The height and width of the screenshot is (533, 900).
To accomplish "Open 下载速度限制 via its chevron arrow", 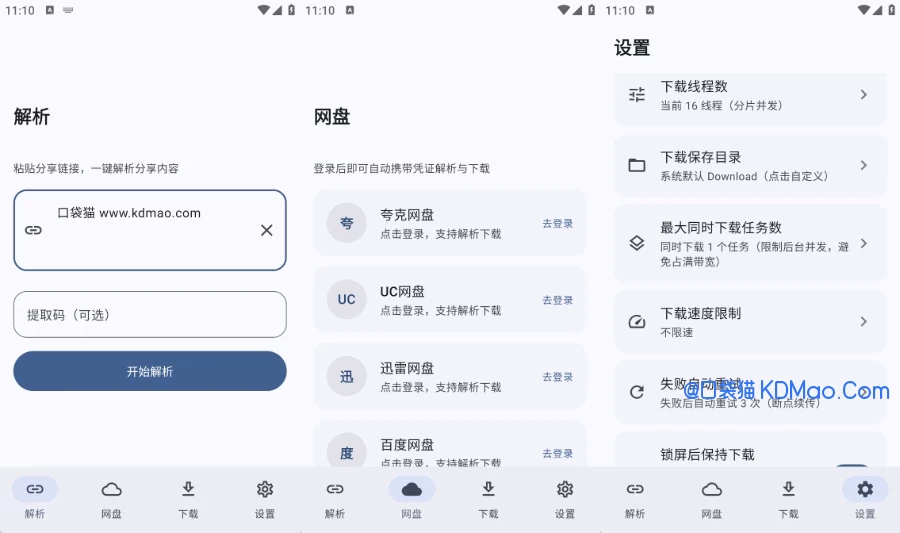I will (x=864, y=321).
